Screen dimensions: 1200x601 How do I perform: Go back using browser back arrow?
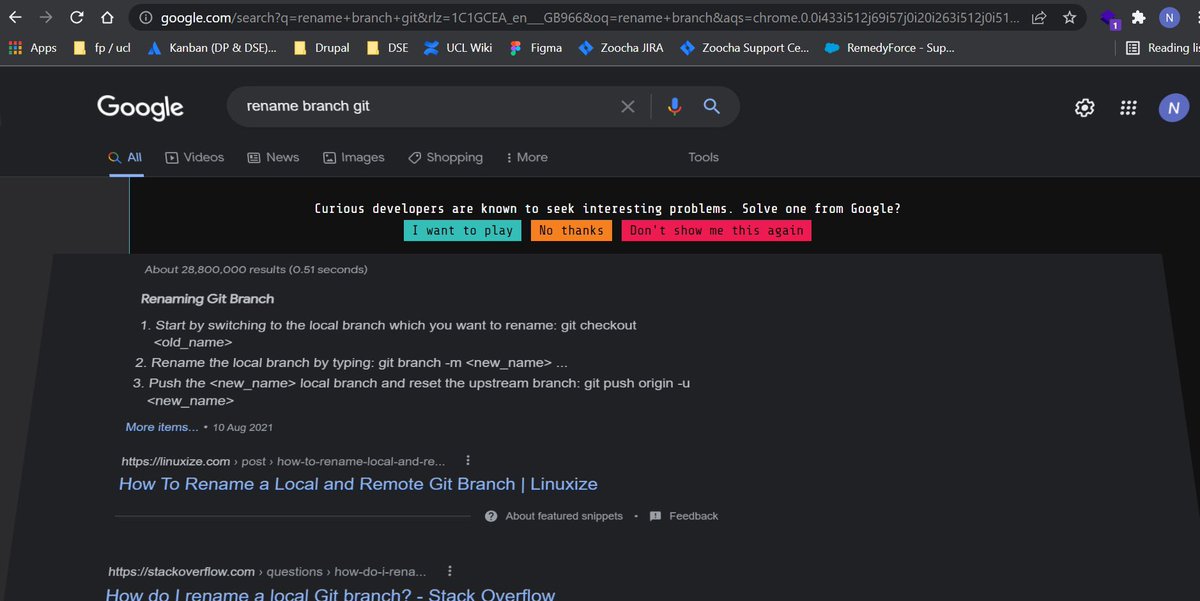coord(15,17)
